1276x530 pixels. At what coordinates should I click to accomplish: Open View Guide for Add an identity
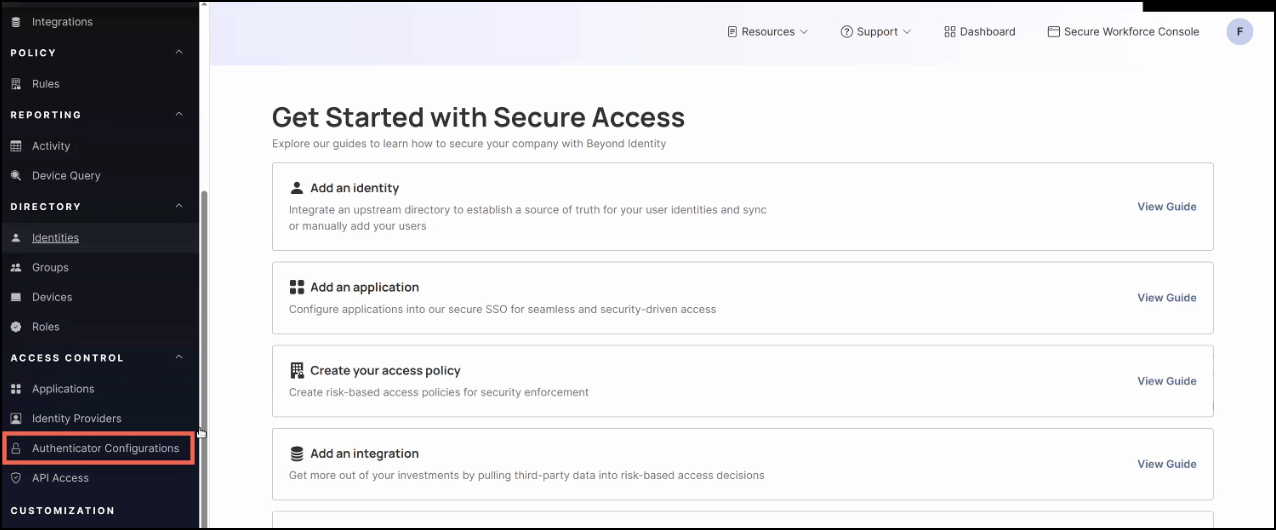tap(1166, 207)
